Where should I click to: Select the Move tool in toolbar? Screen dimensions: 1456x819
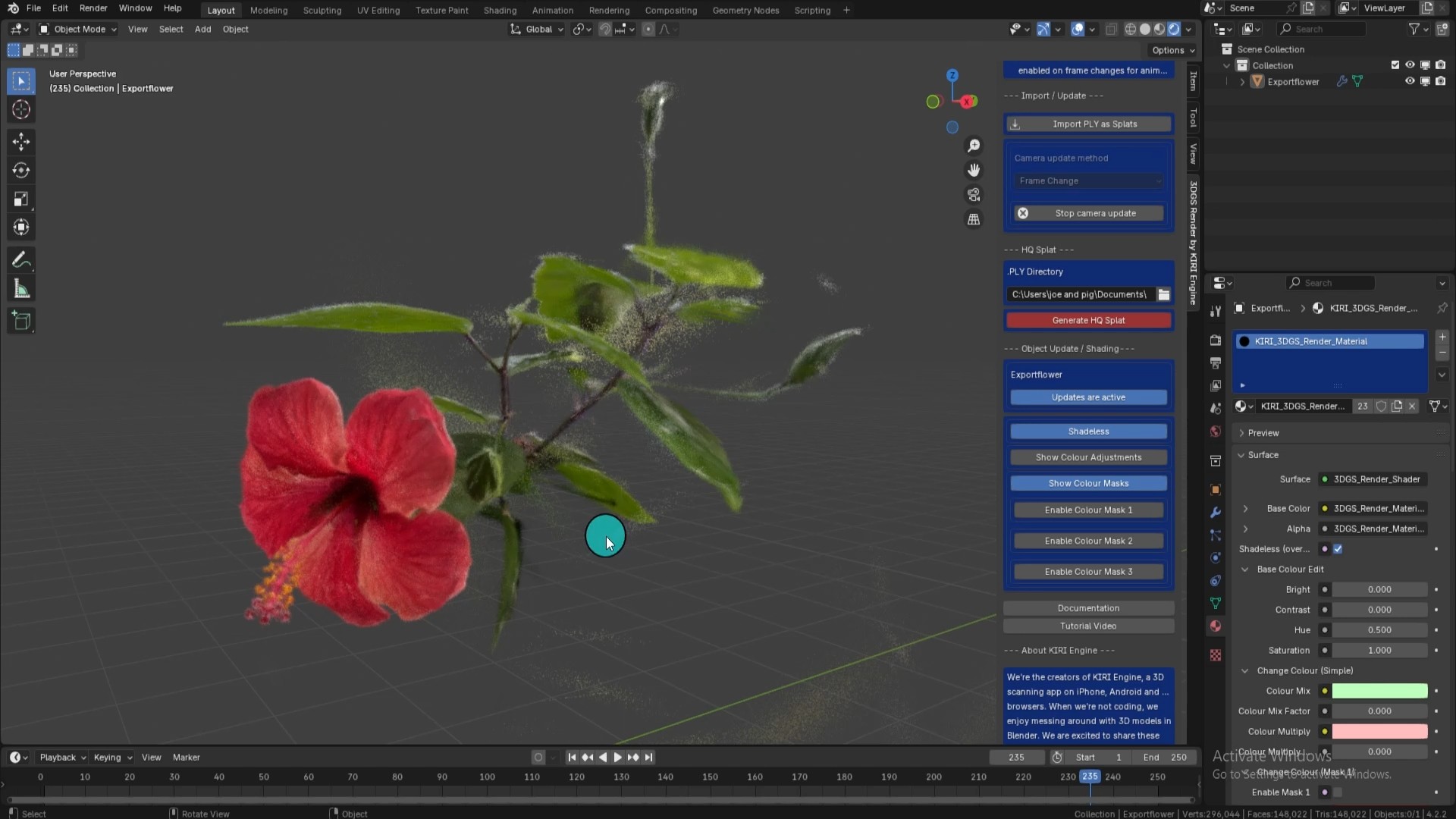22,141
